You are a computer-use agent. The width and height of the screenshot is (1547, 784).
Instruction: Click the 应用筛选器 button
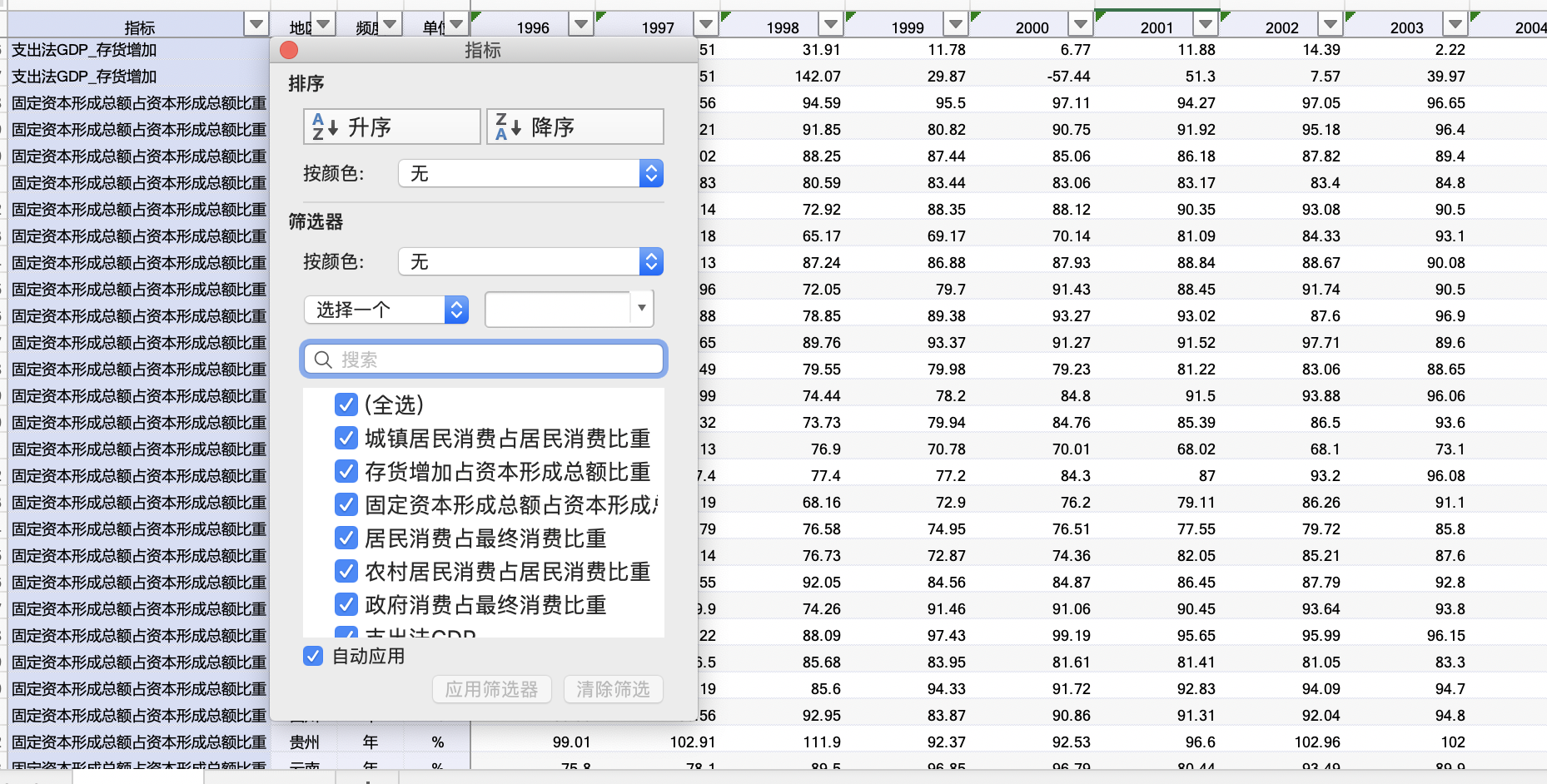point(491,689)
